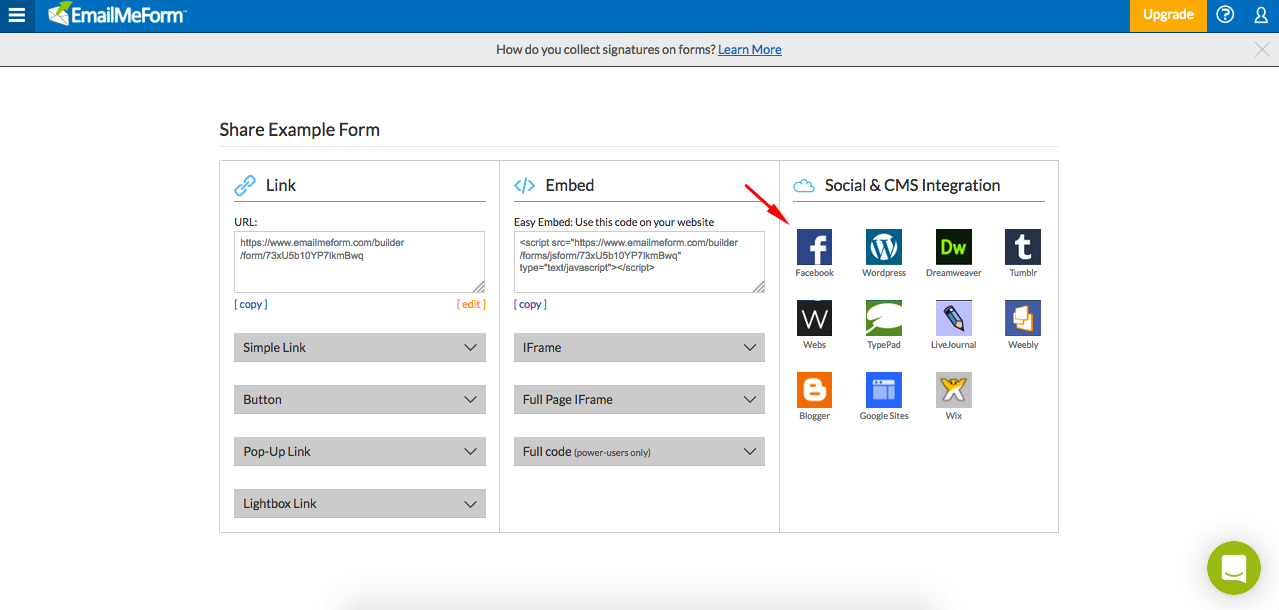Select the Wordpress integration icon
1279x610 pixels.
point(883,246)
